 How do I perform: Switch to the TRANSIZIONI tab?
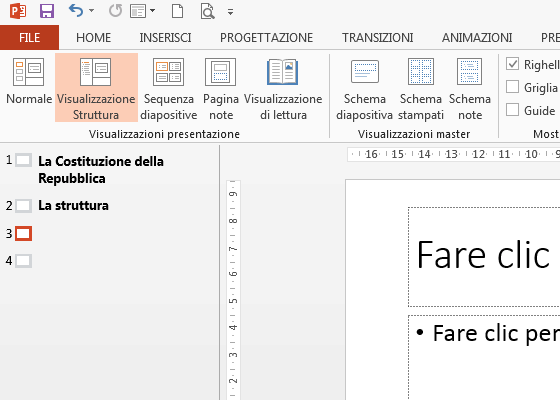pyautogui.click(x=378, y=38)
